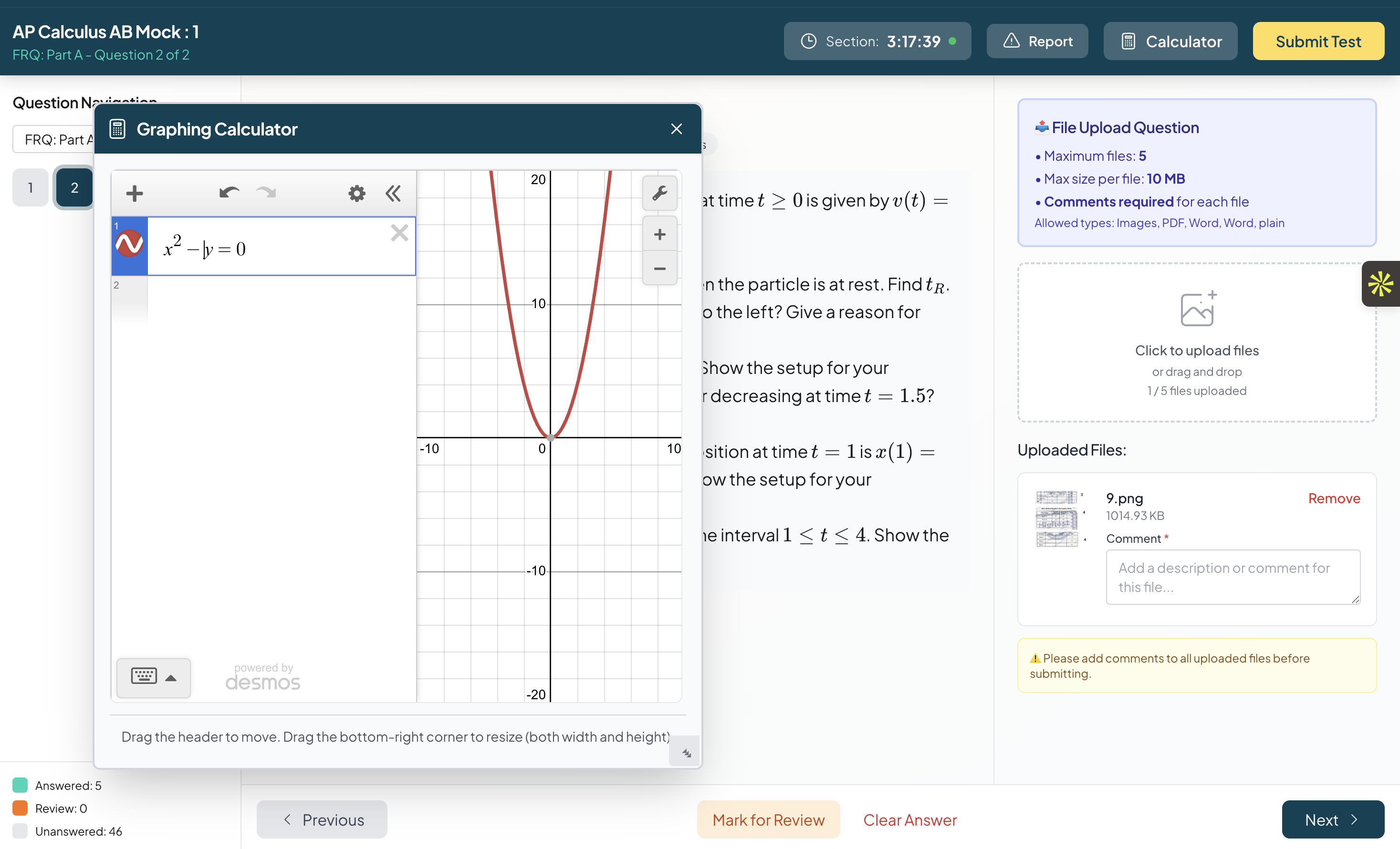Zoom out on the graph
Image resolution: width=1400 pixels, height=849 pixels.
[x=659, y=269]
